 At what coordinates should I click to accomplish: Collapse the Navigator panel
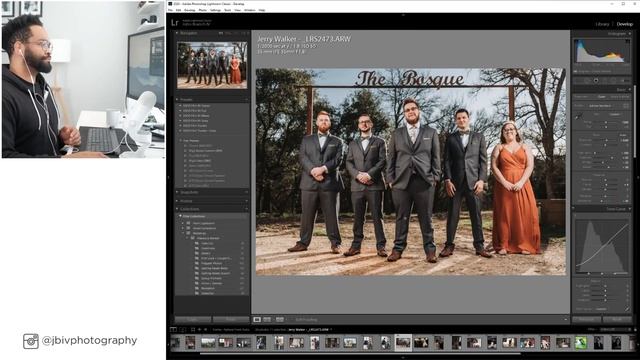point(177,33)
